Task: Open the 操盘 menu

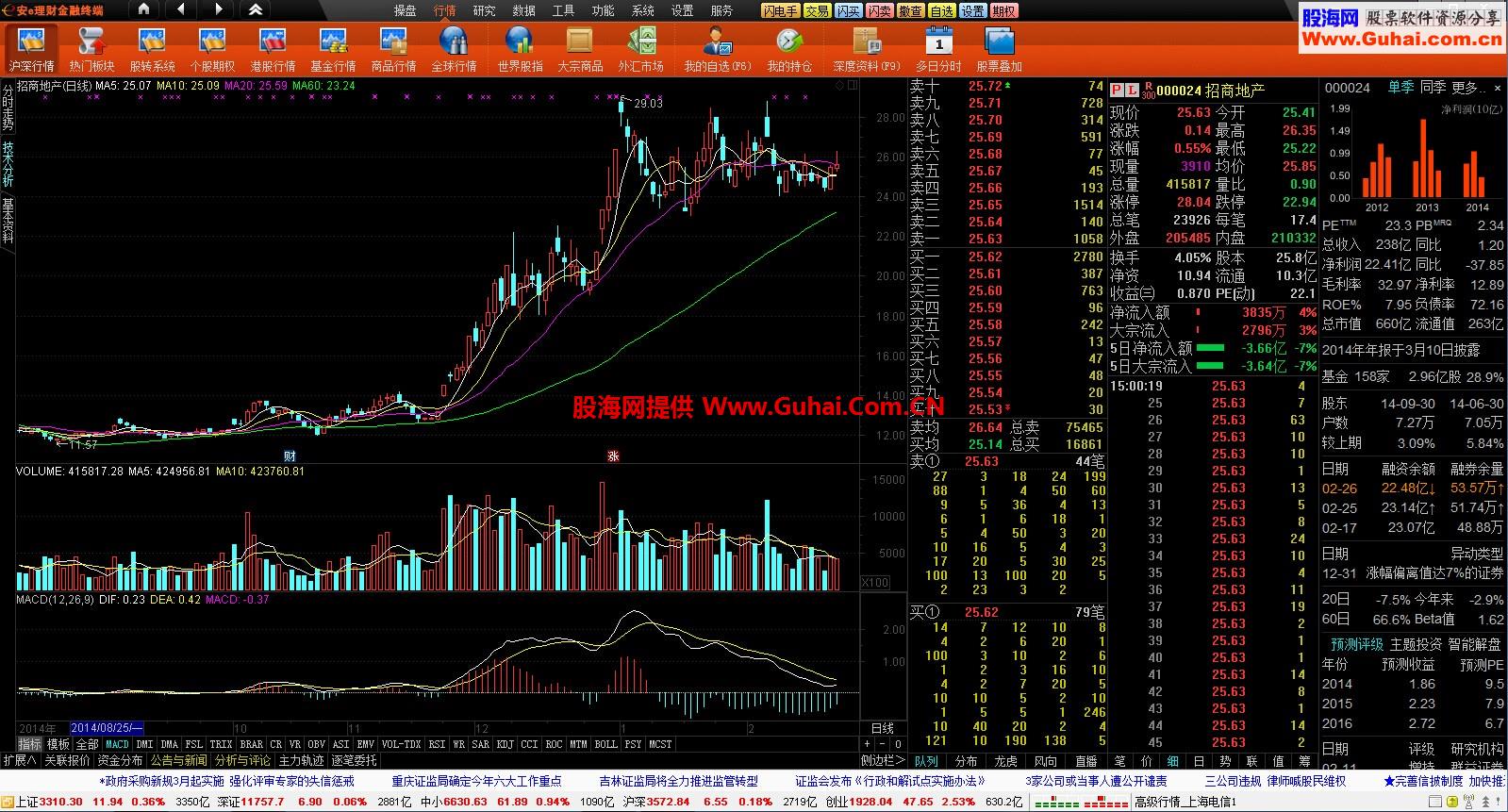Action: tap(405, 10)
